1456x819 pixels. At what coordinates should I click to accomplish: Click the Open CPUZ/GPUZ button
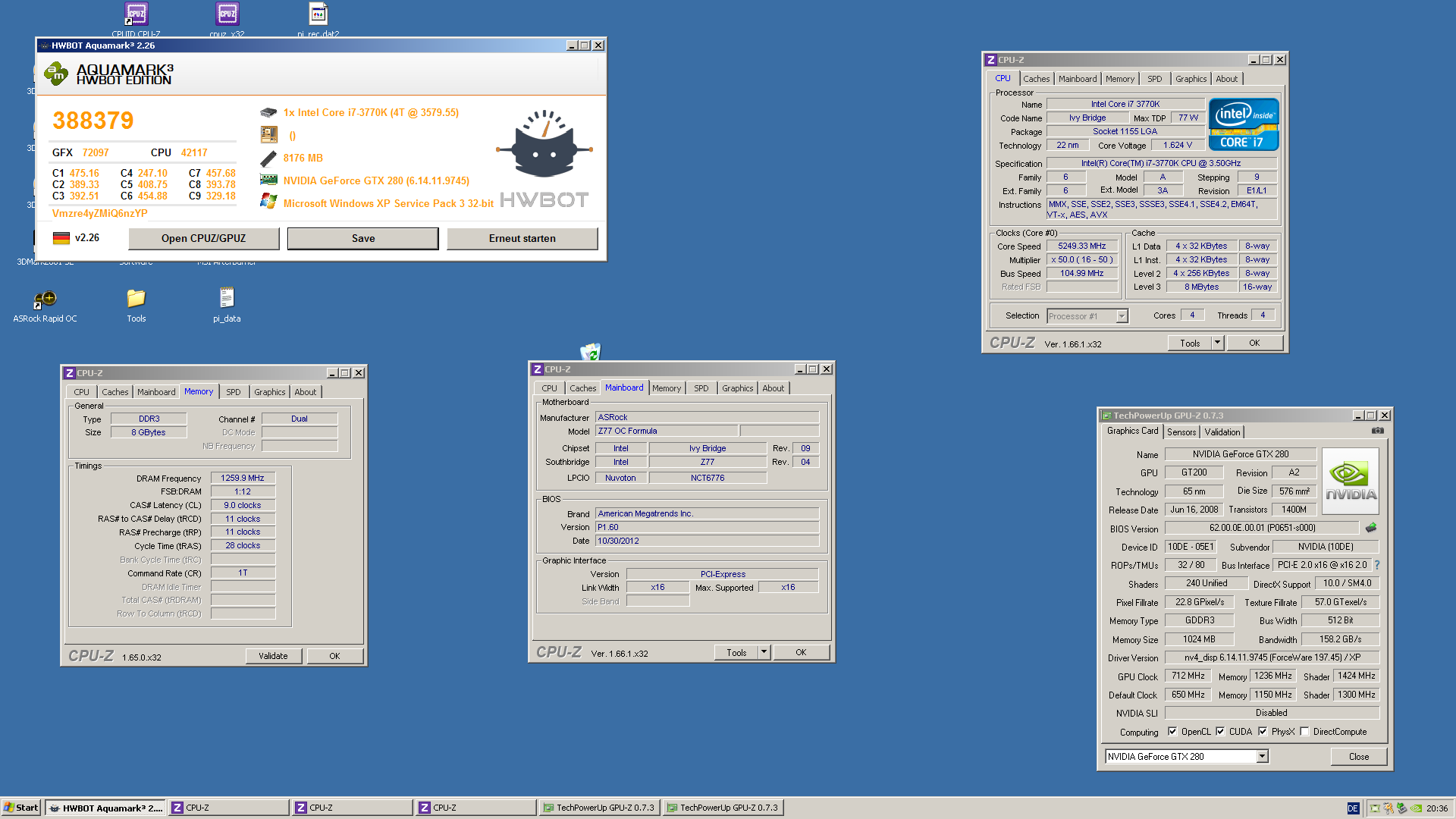click(203, 238)
